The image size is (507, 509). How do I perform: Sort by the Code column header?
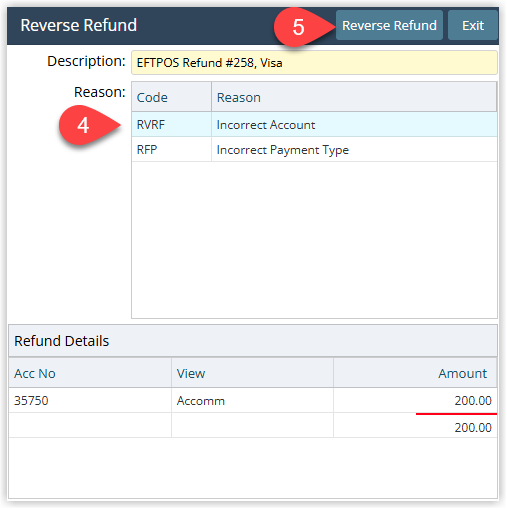171,97
